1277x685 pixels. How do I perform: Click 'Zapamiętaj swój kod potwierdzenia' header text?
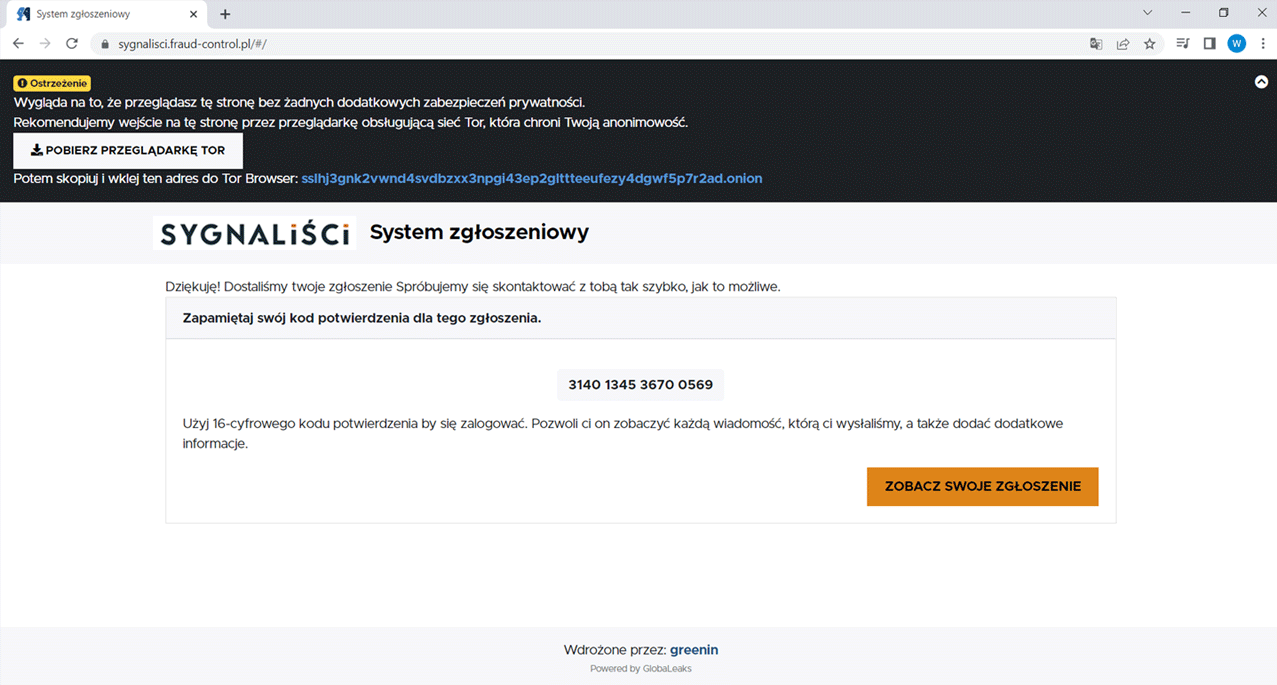click(362, 318)
